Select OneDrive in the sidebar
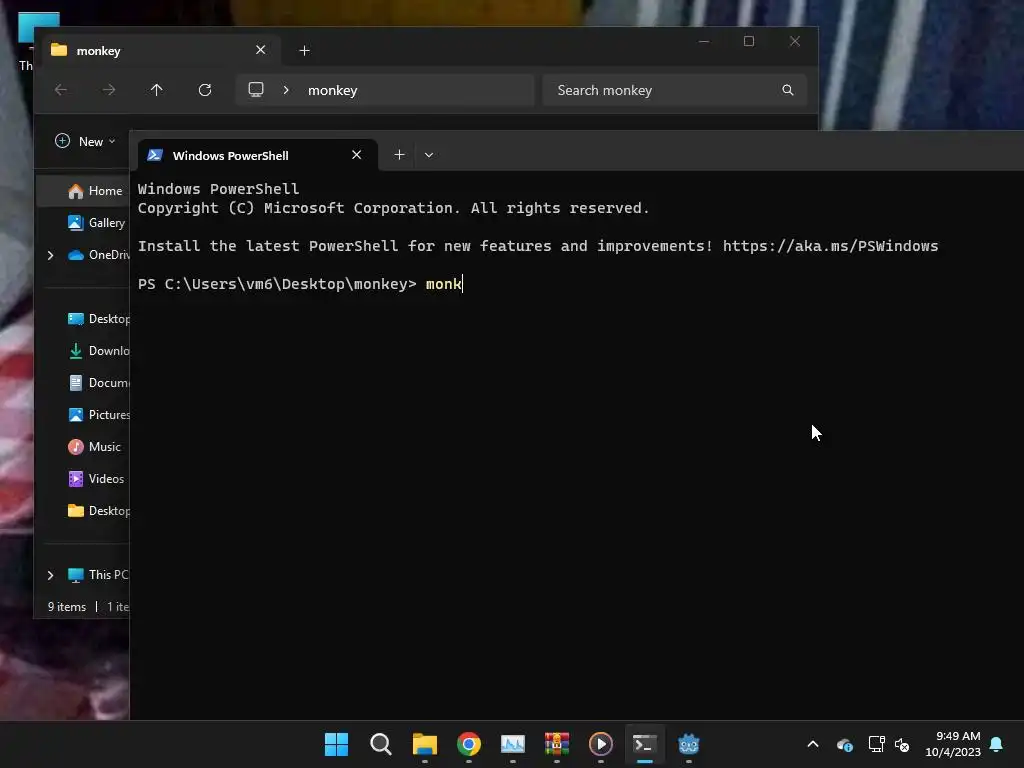Screen dimensions: 1024x768 98,255
